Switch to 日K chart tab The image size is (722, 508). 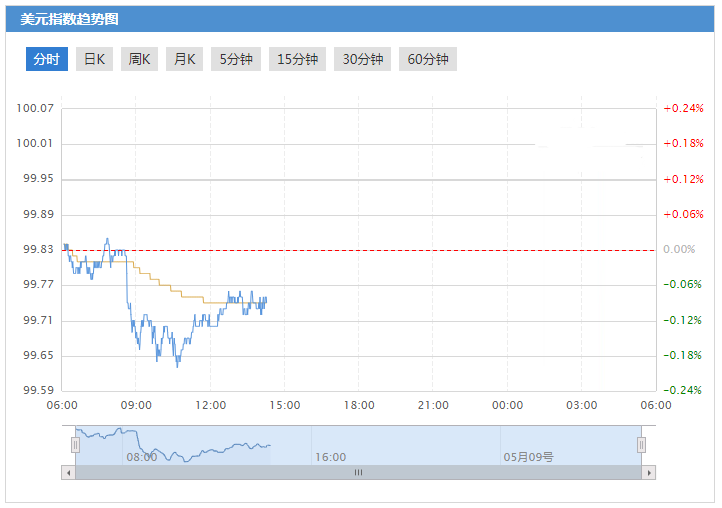pos(95,59)
